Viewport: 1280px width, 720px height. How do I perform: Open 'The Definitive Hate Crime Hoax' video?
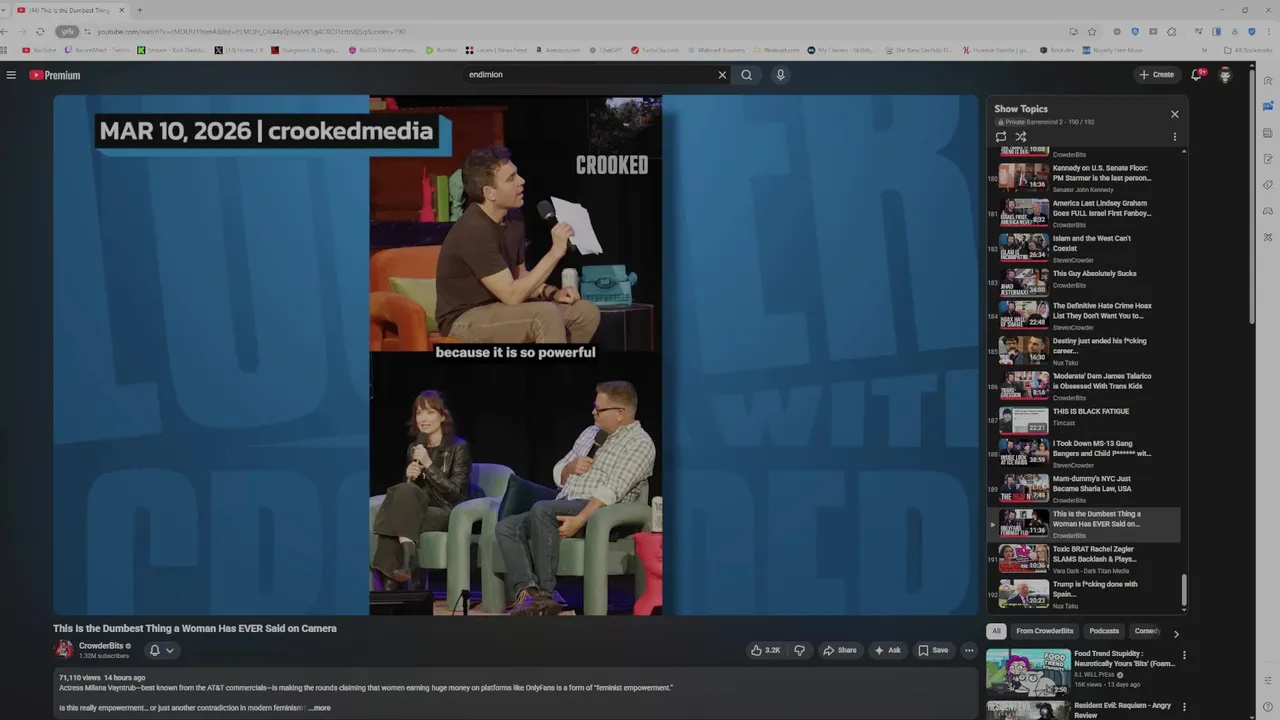pyautogui.click(x=1084, y=316)
